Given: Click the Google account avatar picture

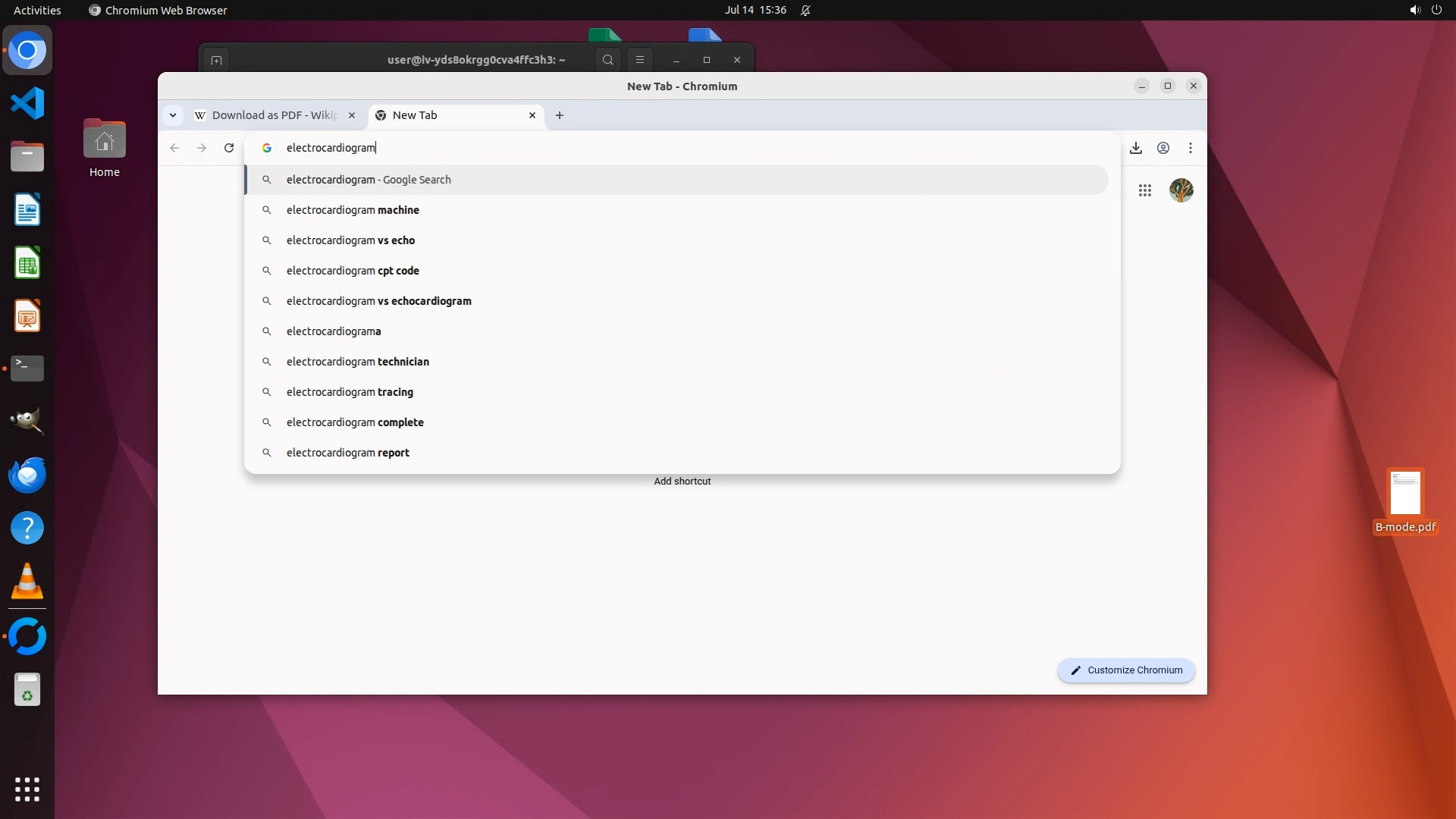Looking at the screenshot, I should 1181,190.
